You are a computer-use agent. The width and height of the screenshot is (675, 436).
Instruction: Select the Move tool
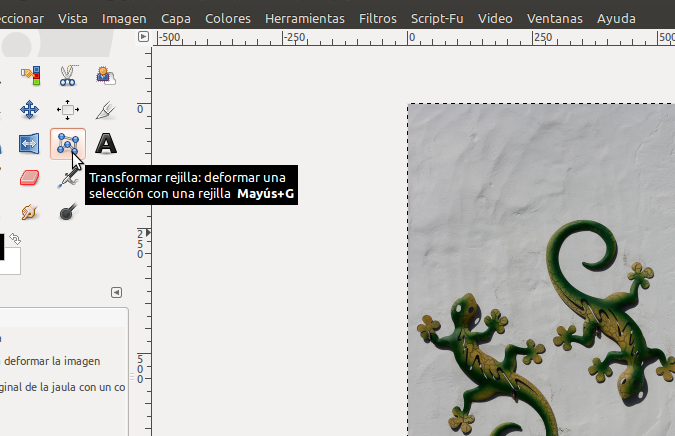[29, 110]
